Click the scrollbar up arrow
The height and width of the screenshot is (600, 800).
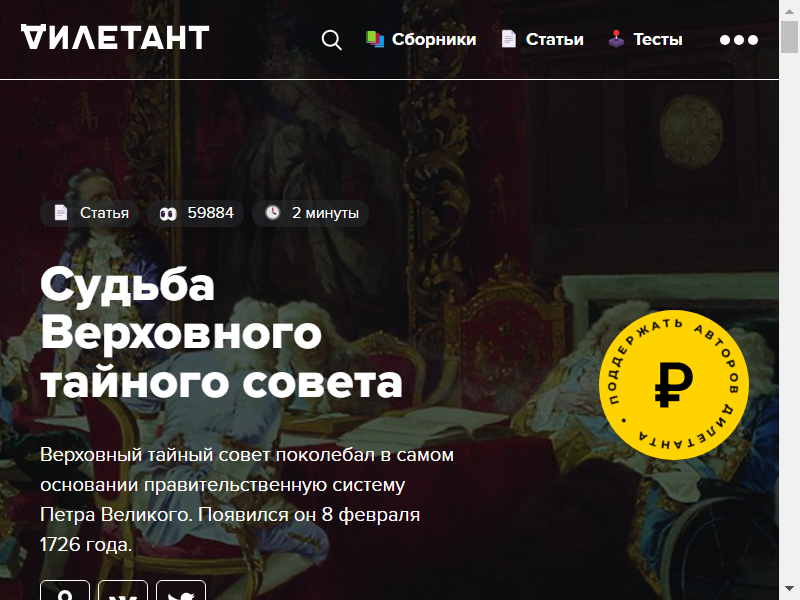(789, 10)
